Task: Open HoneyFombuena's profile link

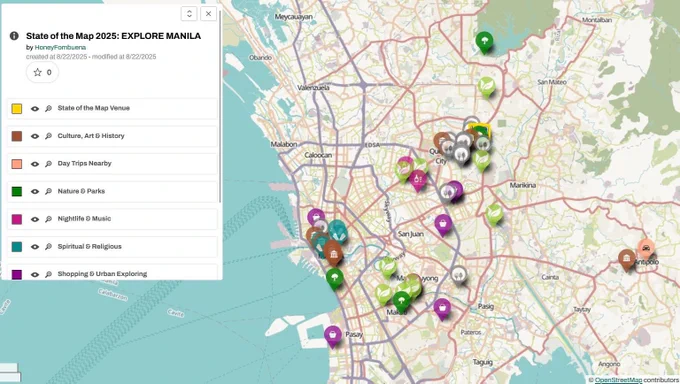Action: (x=60, y=47)
